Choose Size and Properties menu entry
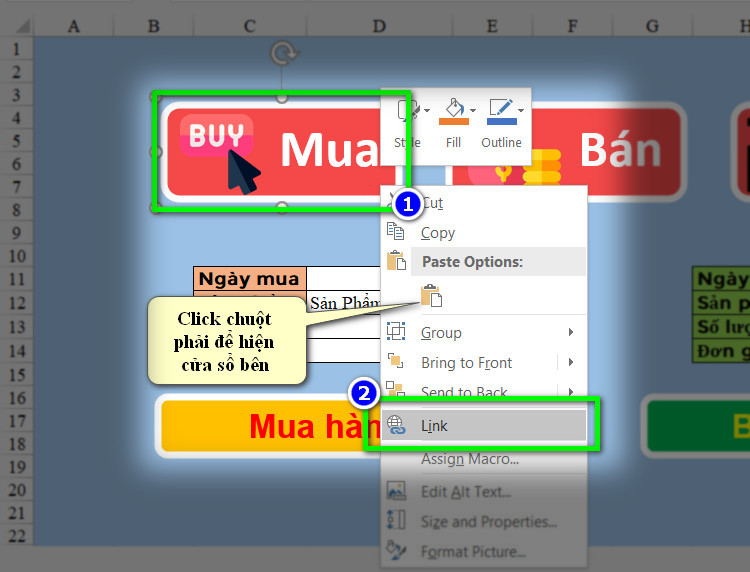 [x=484, y=521]
